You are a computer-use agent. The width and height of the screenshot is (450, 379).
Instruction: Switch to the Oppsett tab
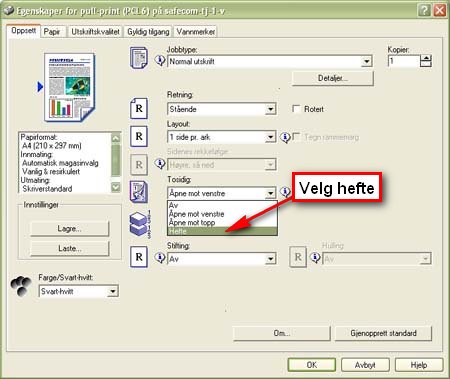24,31
